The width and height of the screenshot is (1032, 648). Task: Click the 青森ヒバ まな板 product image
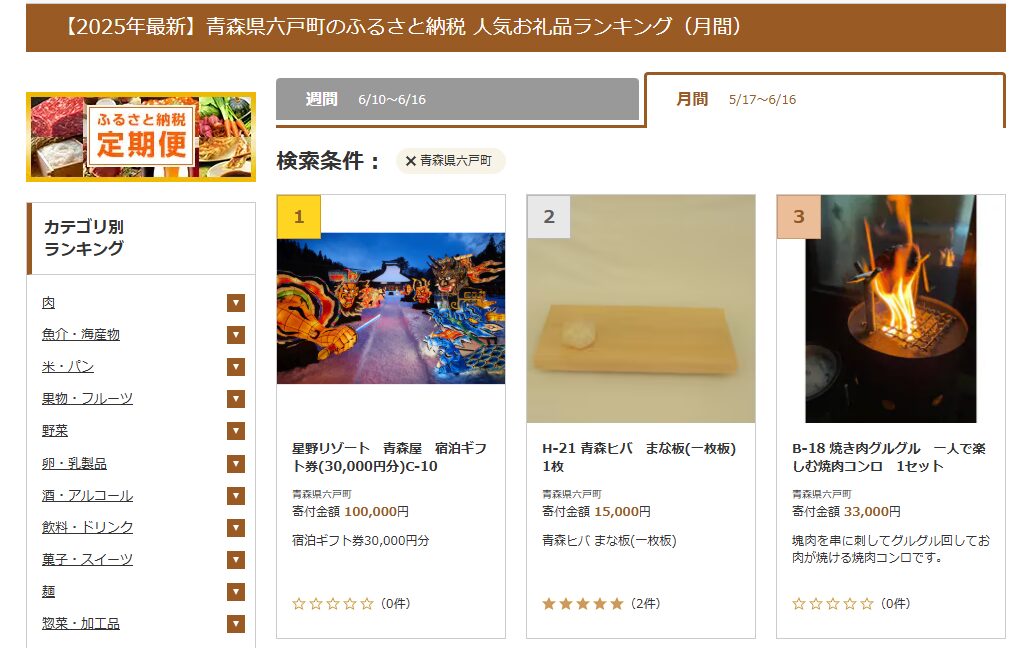coord(641,309)
